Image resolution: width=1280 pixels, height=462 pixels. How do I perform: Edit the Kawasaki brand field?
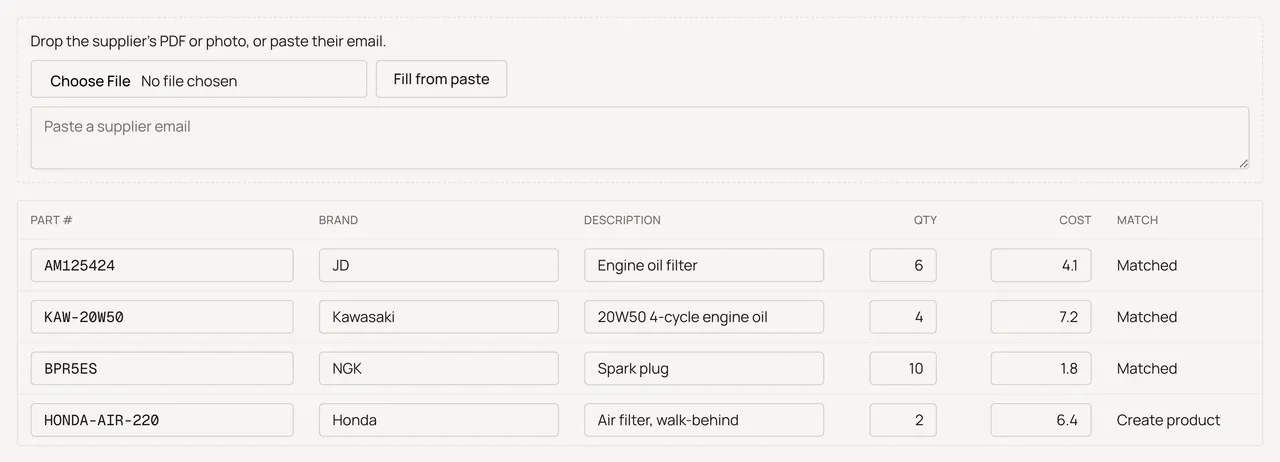(439, 317)
